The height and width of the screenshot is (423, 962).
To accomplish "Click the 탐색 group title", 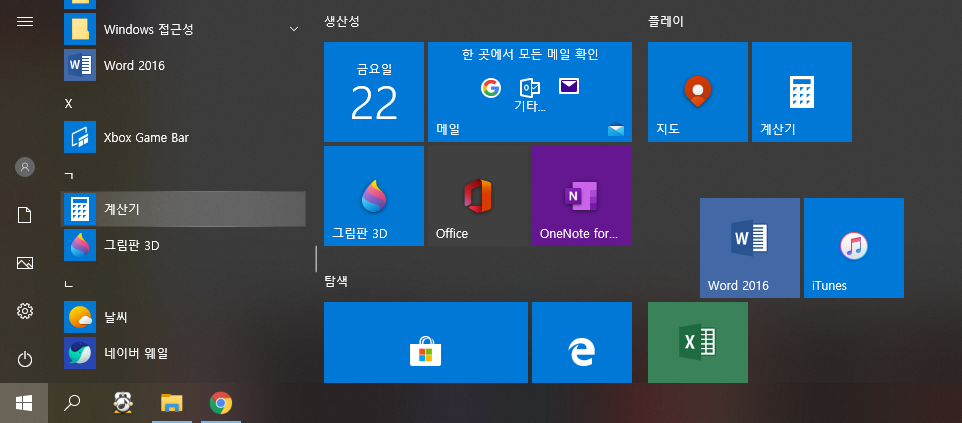I will click(x=336, y=281).
